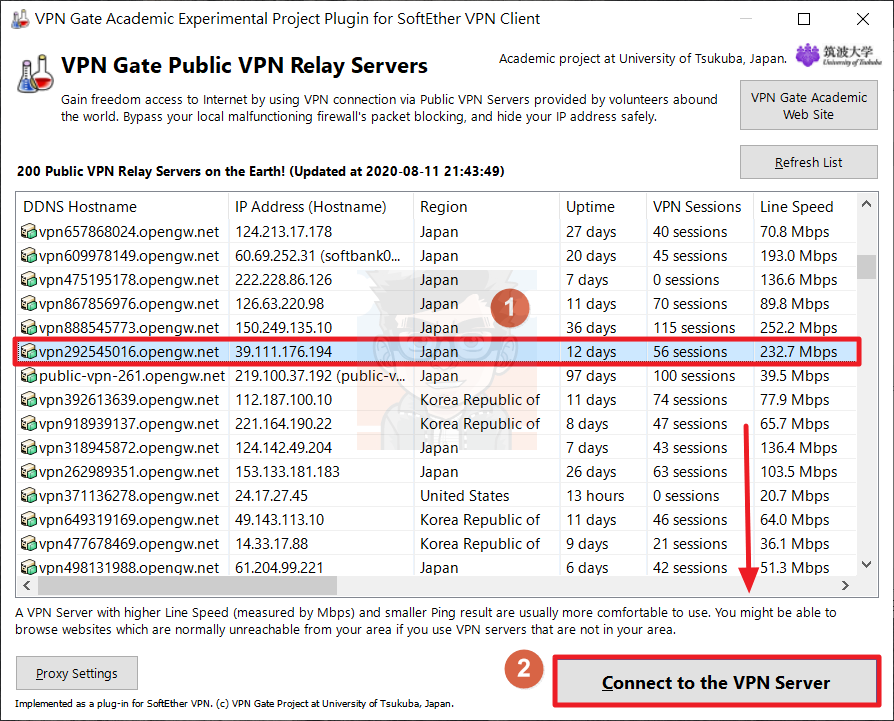Select server vpn392613639.opengw.net
This screenshot has width=894, height=721.
(436, 400)
